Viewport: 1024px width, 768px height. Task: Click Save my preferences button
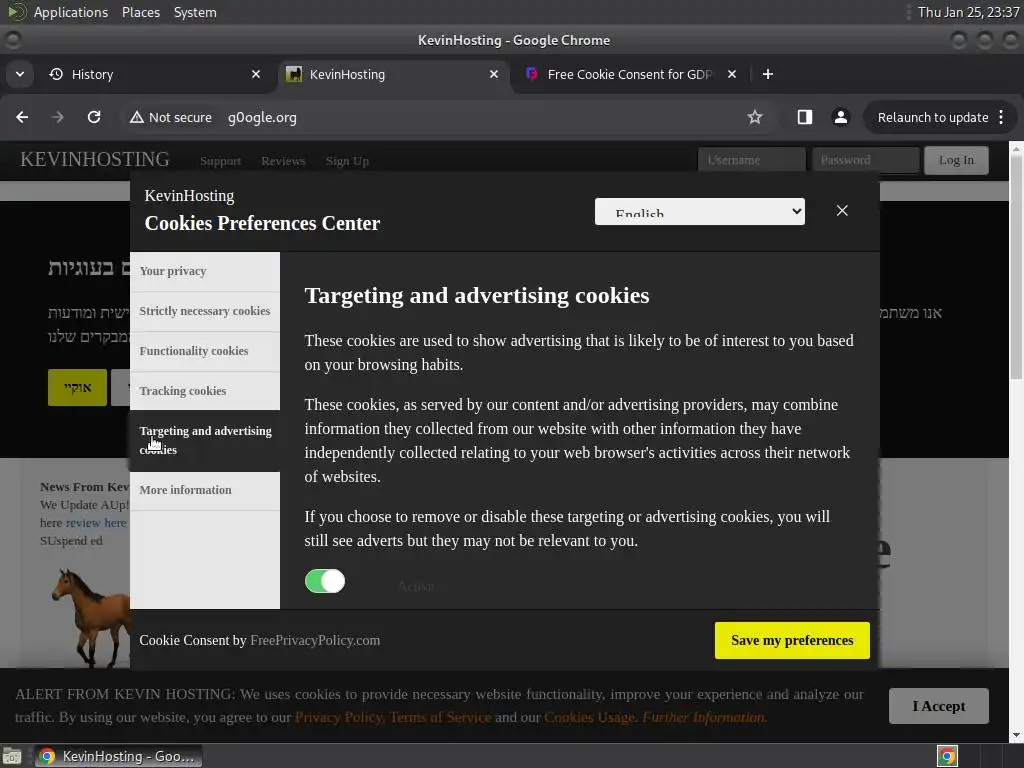[792, 640]
